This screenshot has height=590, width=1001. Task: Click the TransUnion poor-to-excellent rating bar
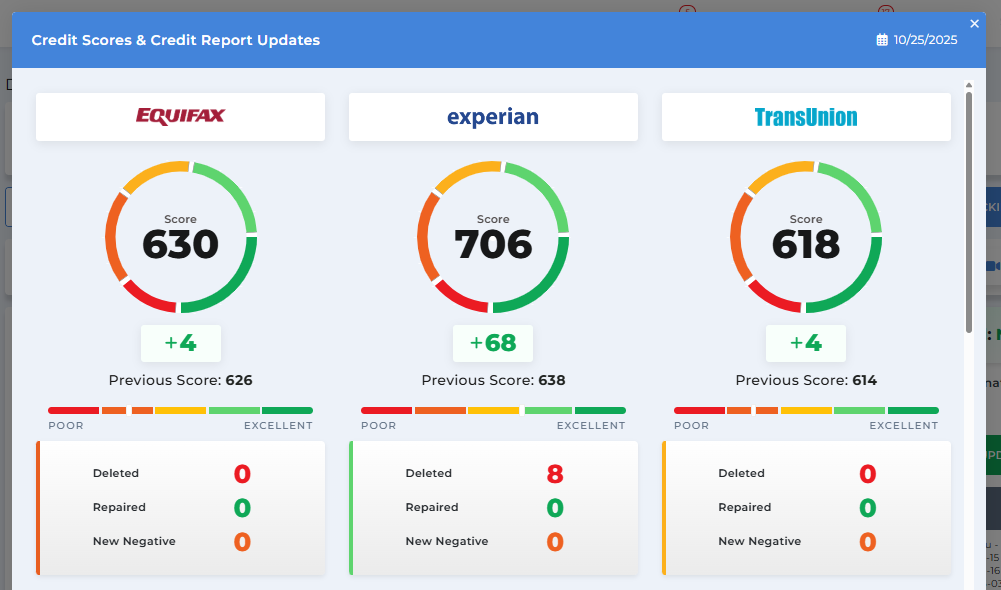806,411
